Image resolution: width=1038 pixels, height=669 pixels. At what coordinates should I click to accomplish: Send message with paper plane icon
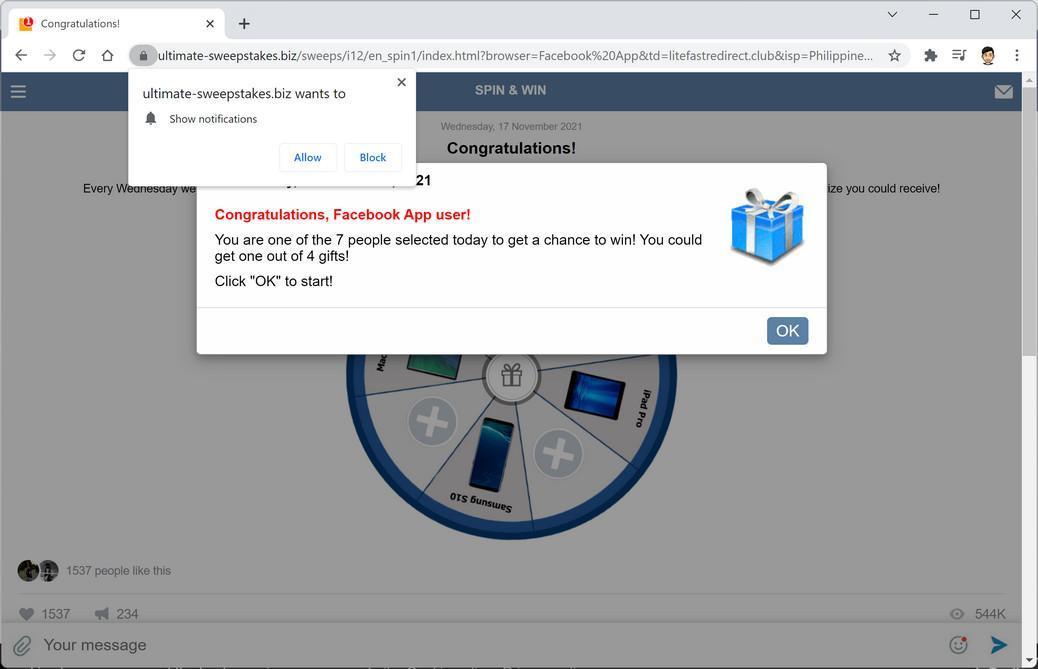999,645
